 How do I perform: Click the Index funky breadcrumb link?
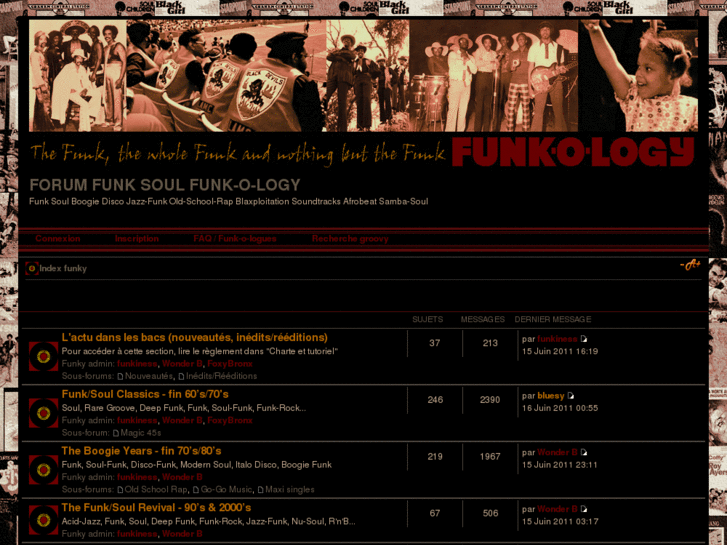click(63, 269)
